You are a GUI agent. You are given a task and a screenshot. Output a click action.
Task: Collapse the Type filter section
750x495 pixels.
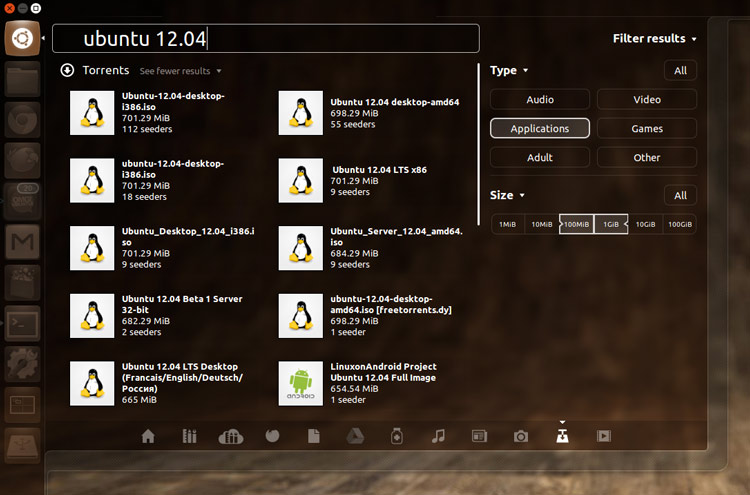pos(508,70)
